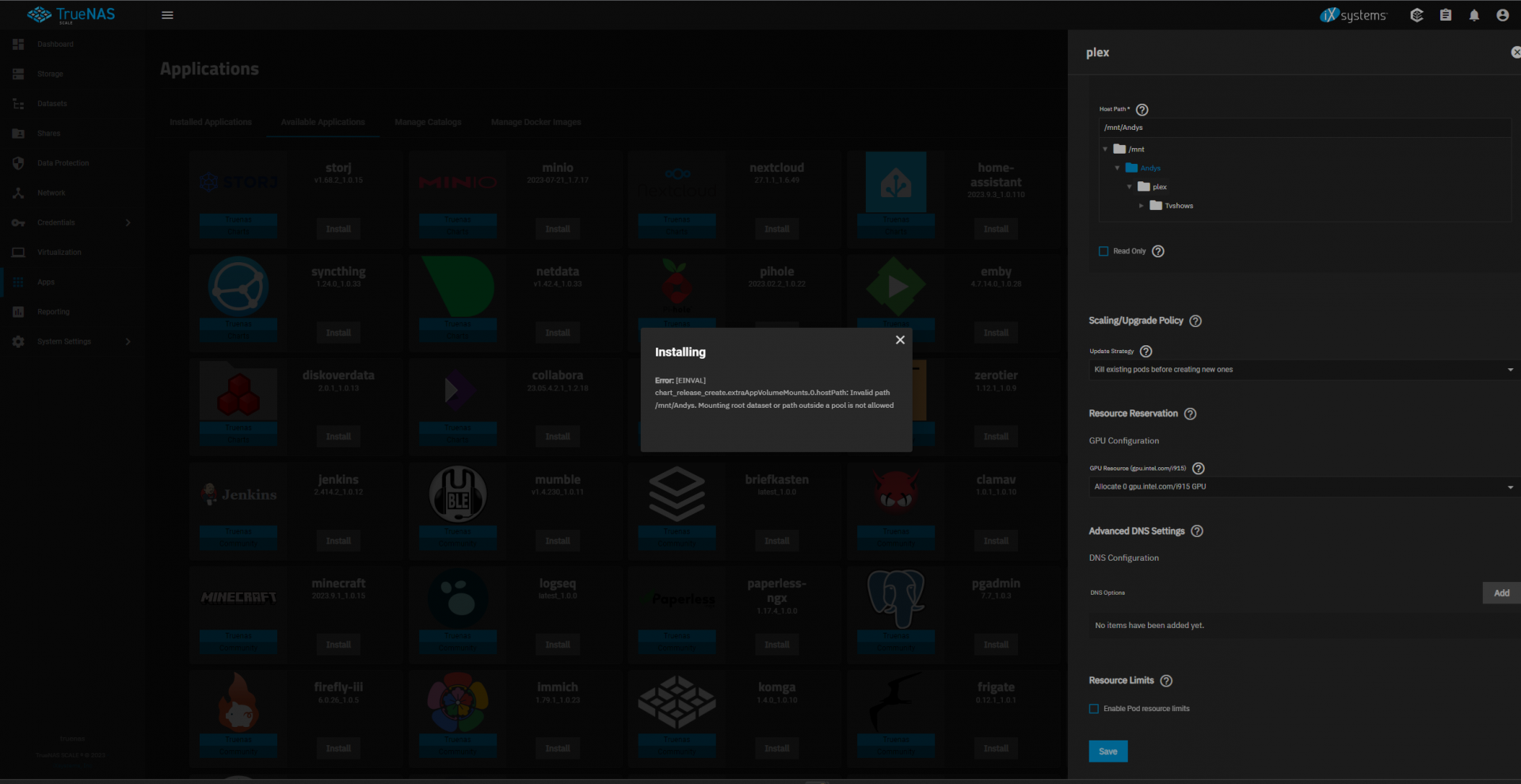The height and width of the screenshot is (784, 1521).
Task: Click Save in the plex panel
Action: 1108,752
